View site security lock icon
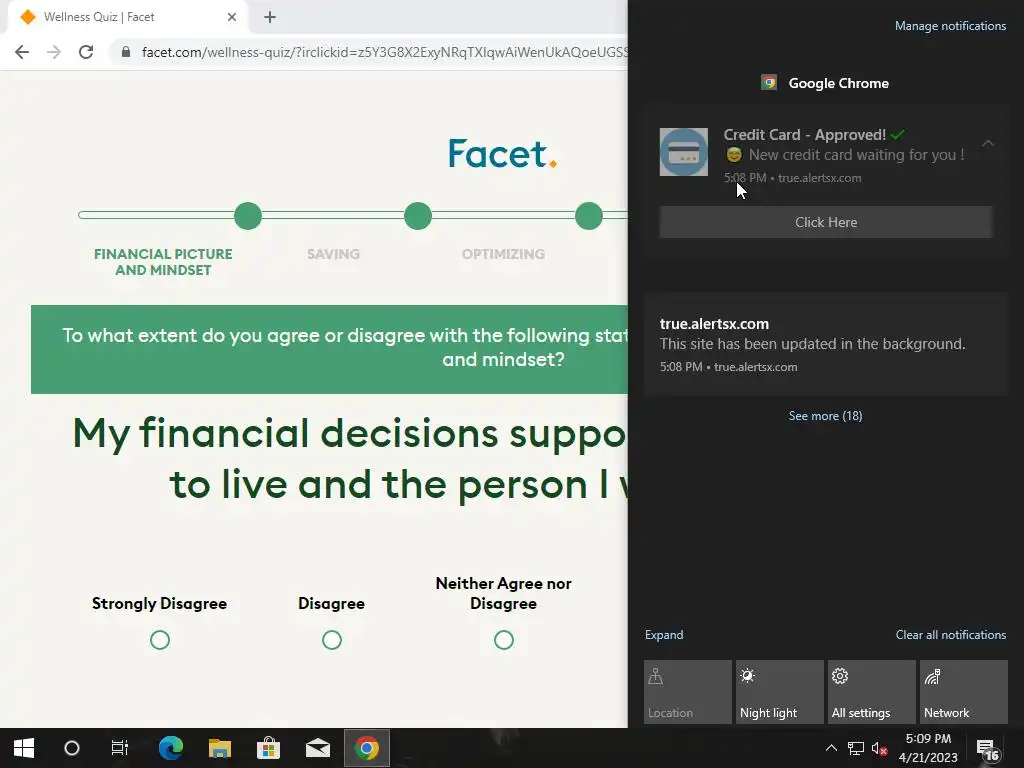 pyautogui.click(x=126, y=52)
